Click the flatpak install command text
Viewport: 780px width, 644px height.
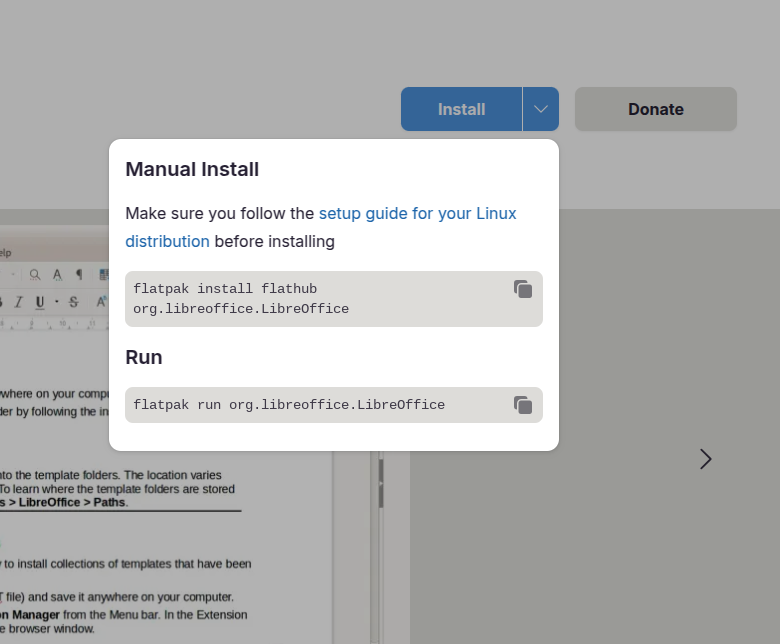click(x=241, y=299)
